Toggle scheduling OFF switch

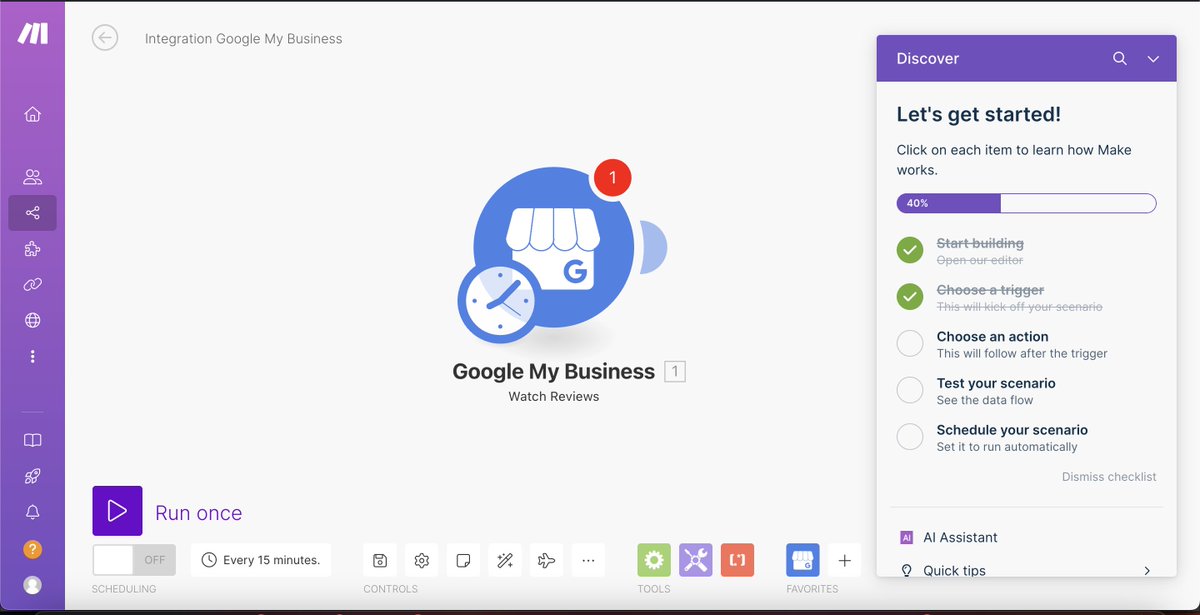[x=134, y=560]
